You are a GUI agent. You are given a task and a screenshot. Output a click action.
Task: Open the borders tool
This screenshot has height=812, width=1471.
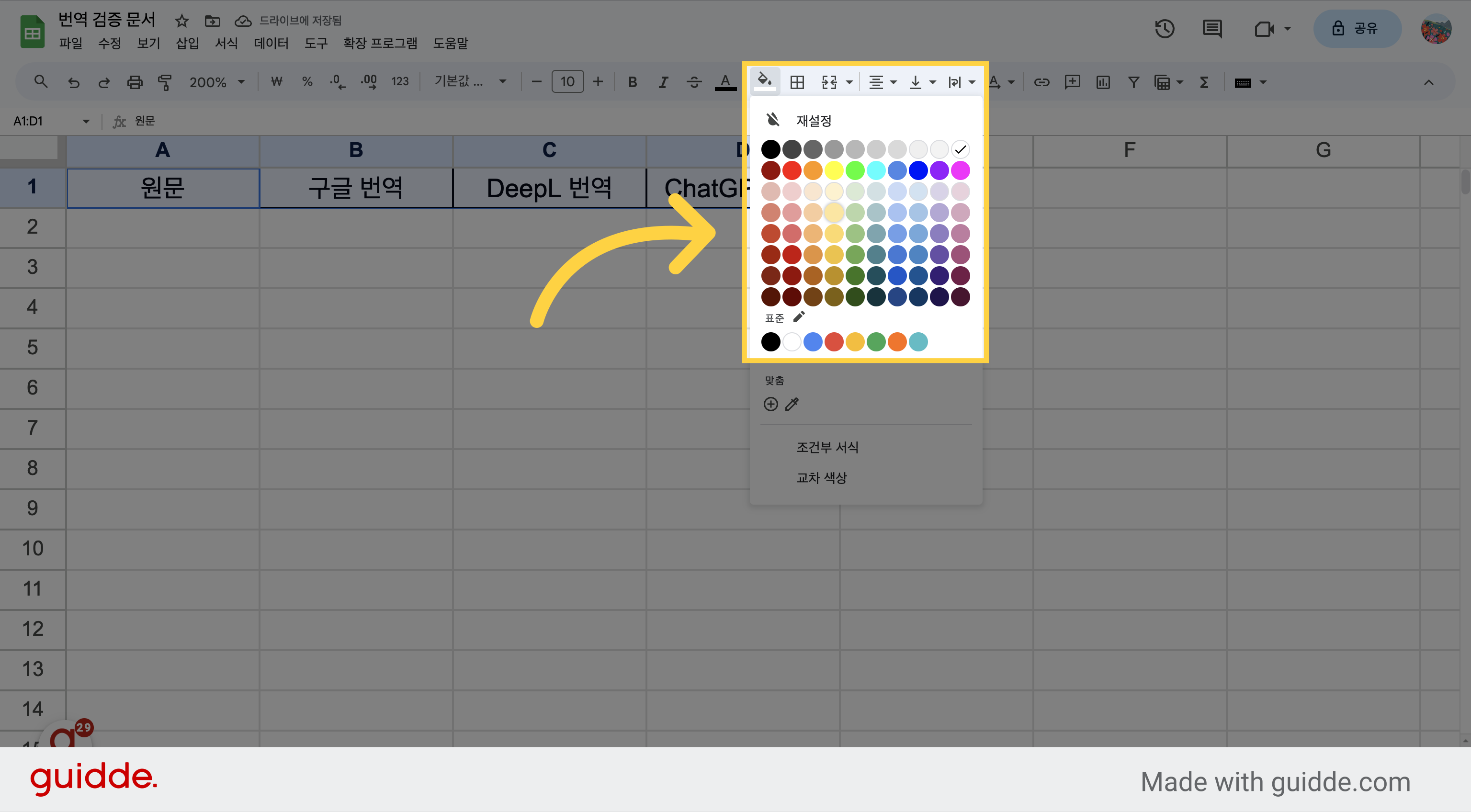tap(797, 82)
